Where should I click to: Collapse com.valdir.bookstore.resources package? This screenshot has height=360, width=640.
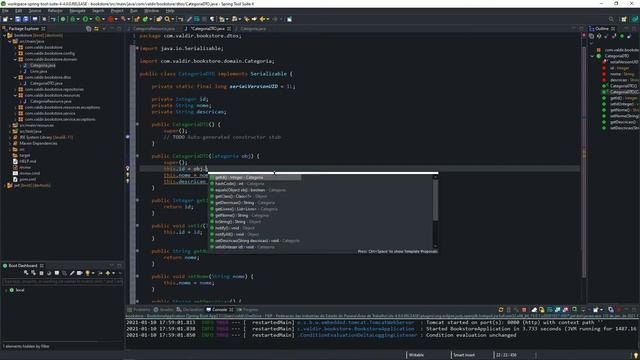pos(15,95)
